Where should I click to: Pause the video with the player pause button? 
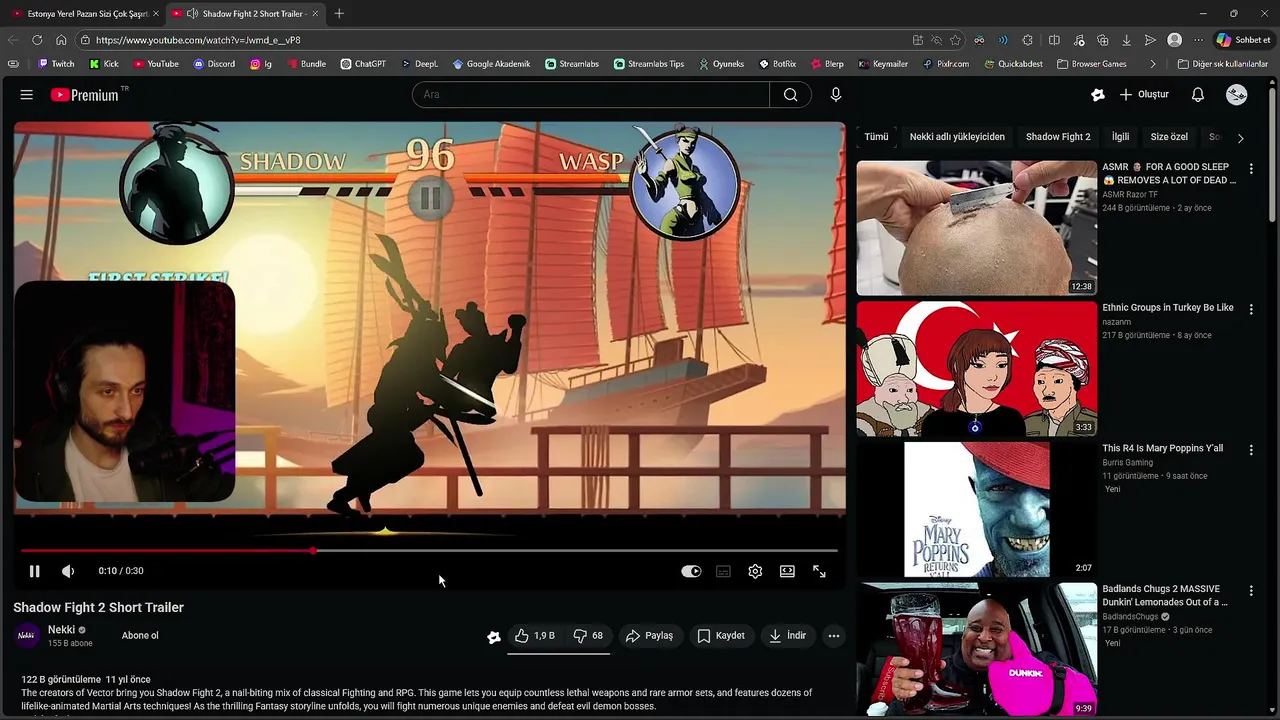(x=34, y=571)
